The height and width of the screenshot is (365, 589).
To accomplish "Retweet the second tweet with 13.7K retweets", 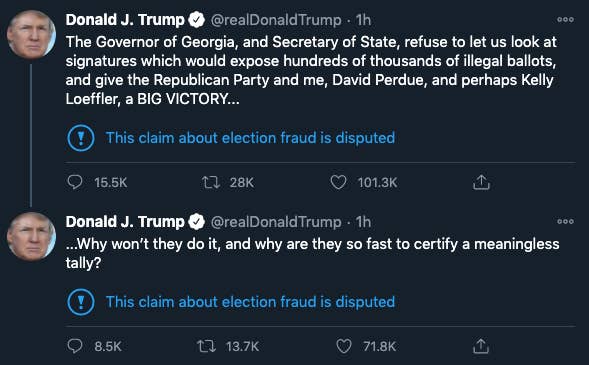I will pos(206,346).
